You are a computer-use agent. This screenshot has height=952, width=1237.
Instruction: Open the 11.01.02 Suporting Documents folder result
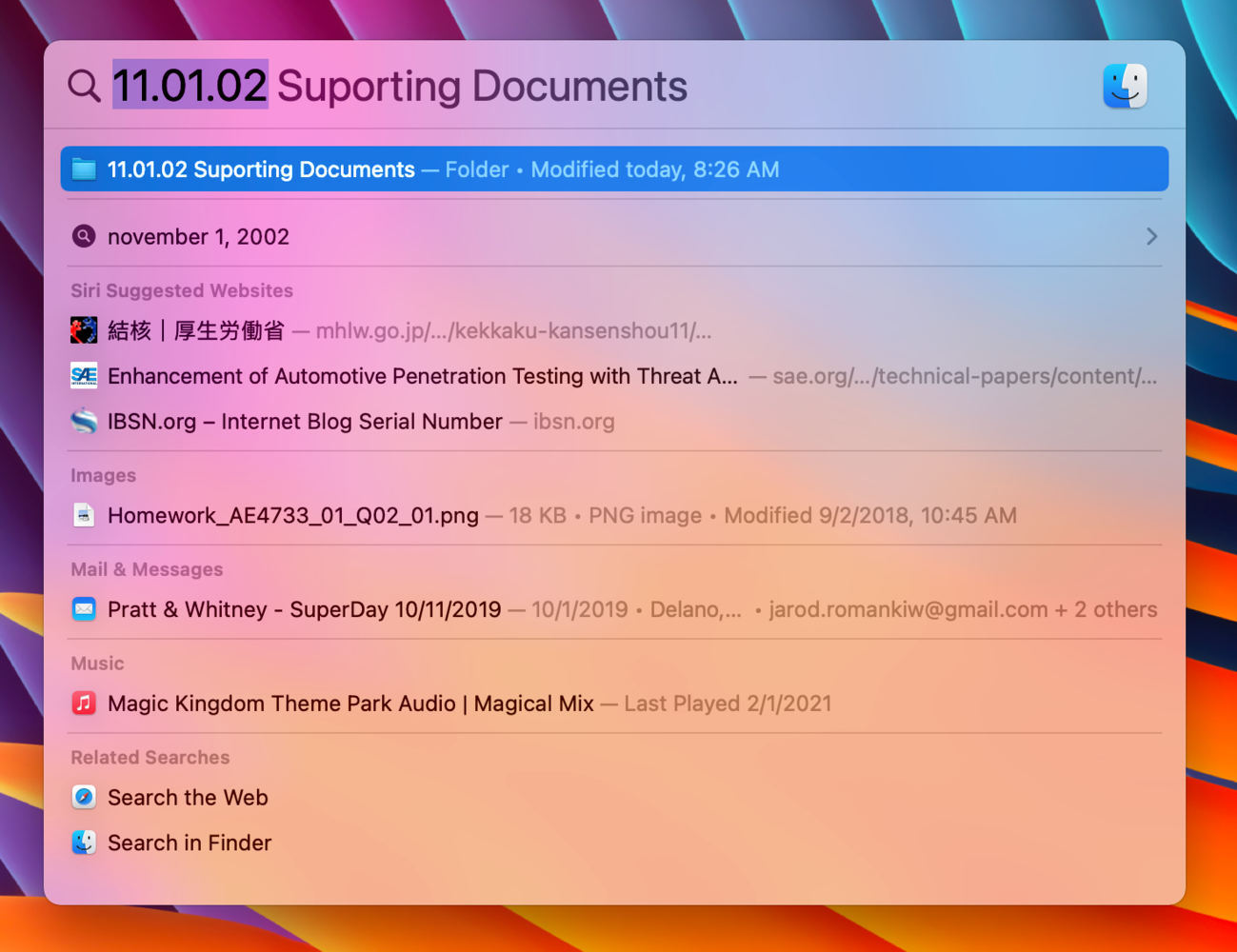(614, 169)
